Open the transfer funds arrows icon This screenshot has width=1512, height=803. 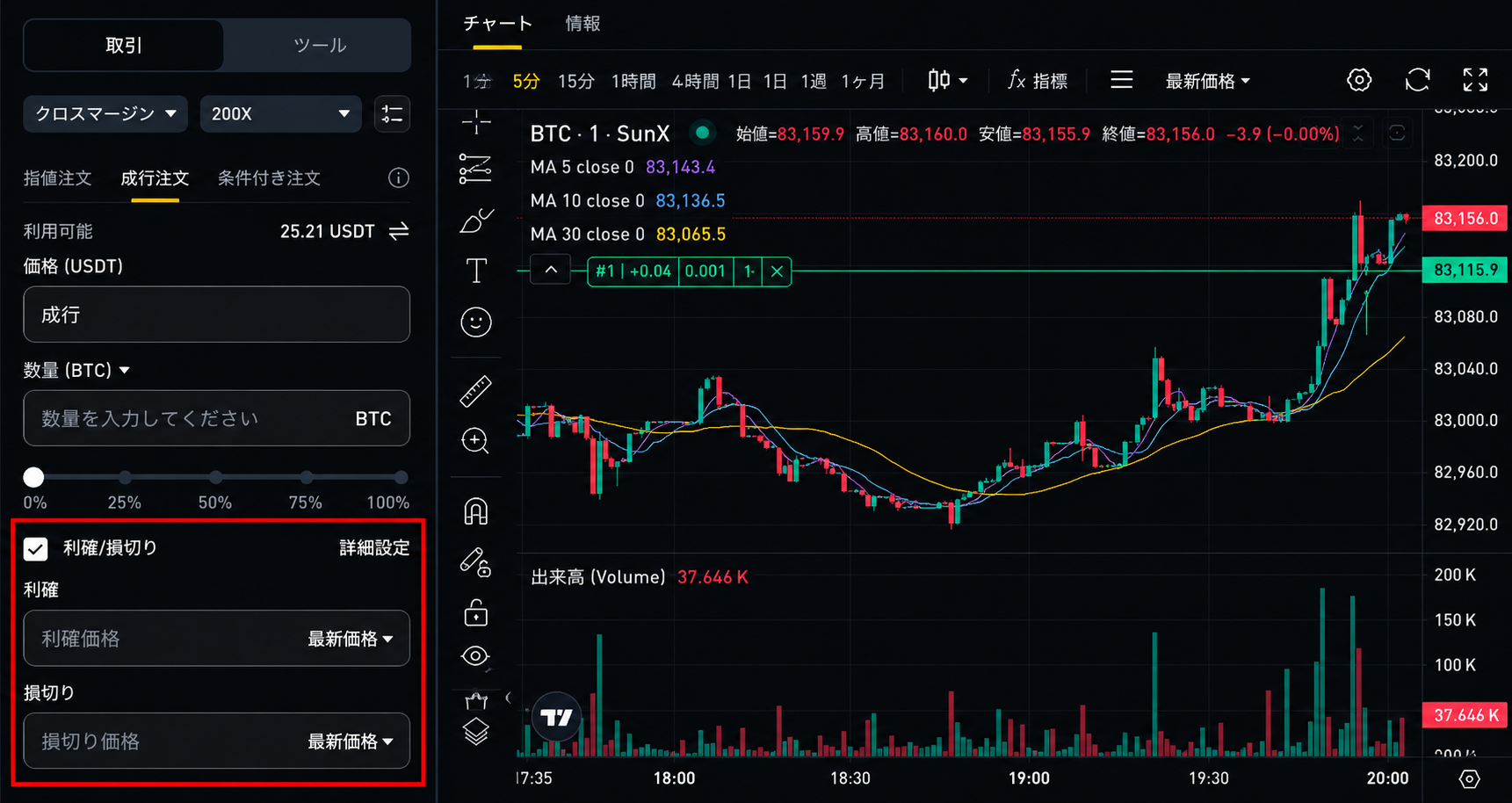click(x=399, y=231)
